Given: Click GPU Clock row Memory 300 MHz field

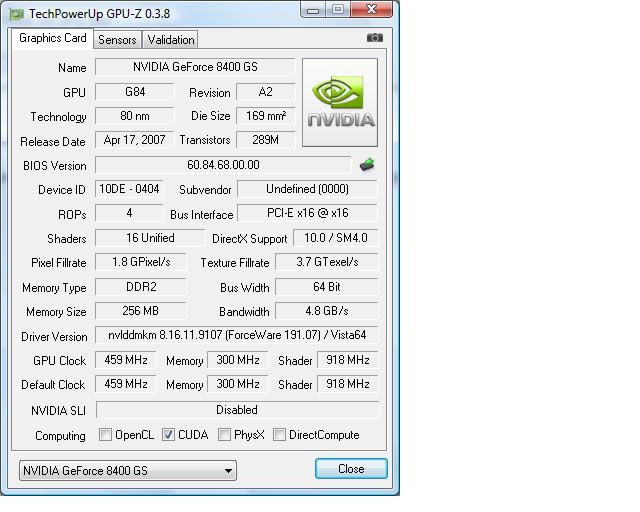Looking at the screenshot, I should (x=238, y=360).
